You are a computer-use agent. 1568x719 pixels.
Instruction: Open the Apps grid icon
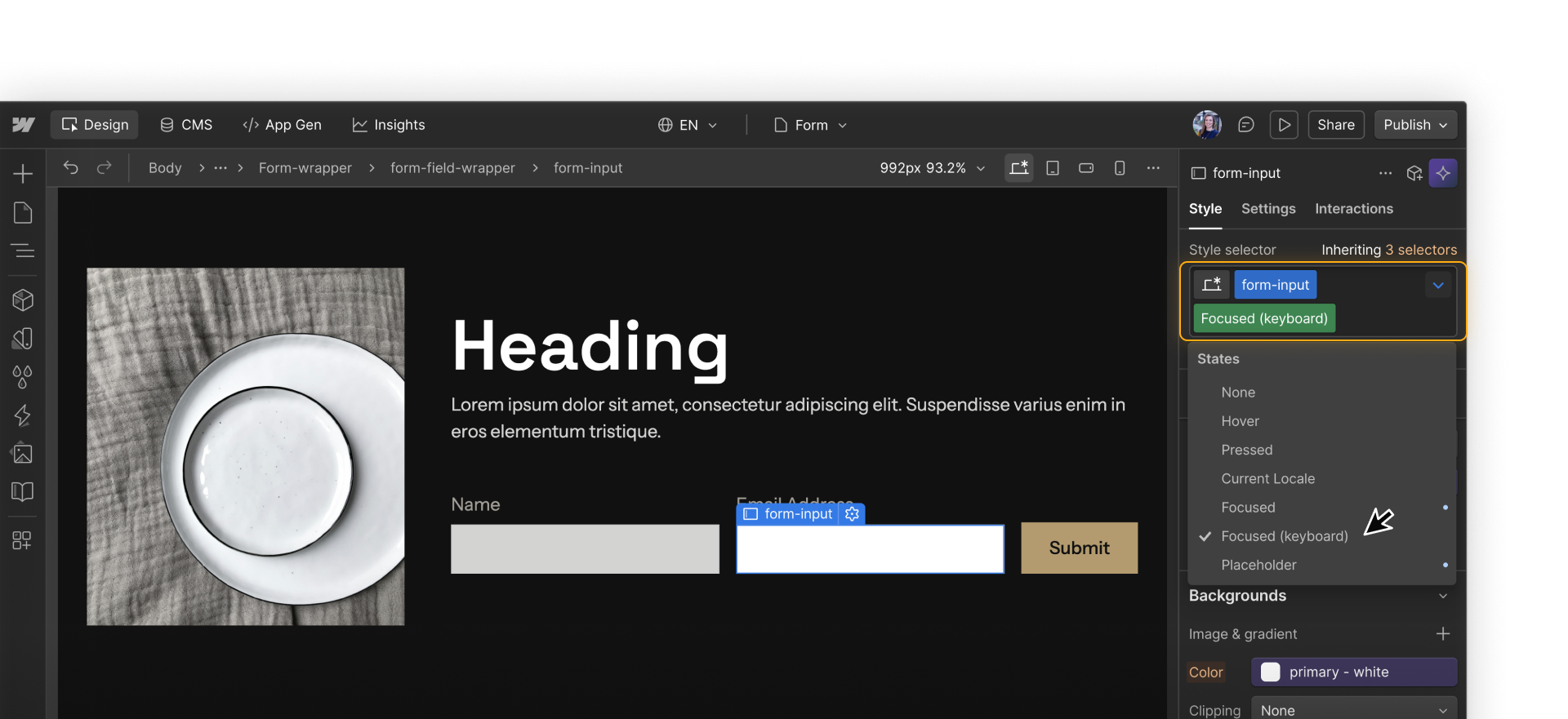(23, 540)
